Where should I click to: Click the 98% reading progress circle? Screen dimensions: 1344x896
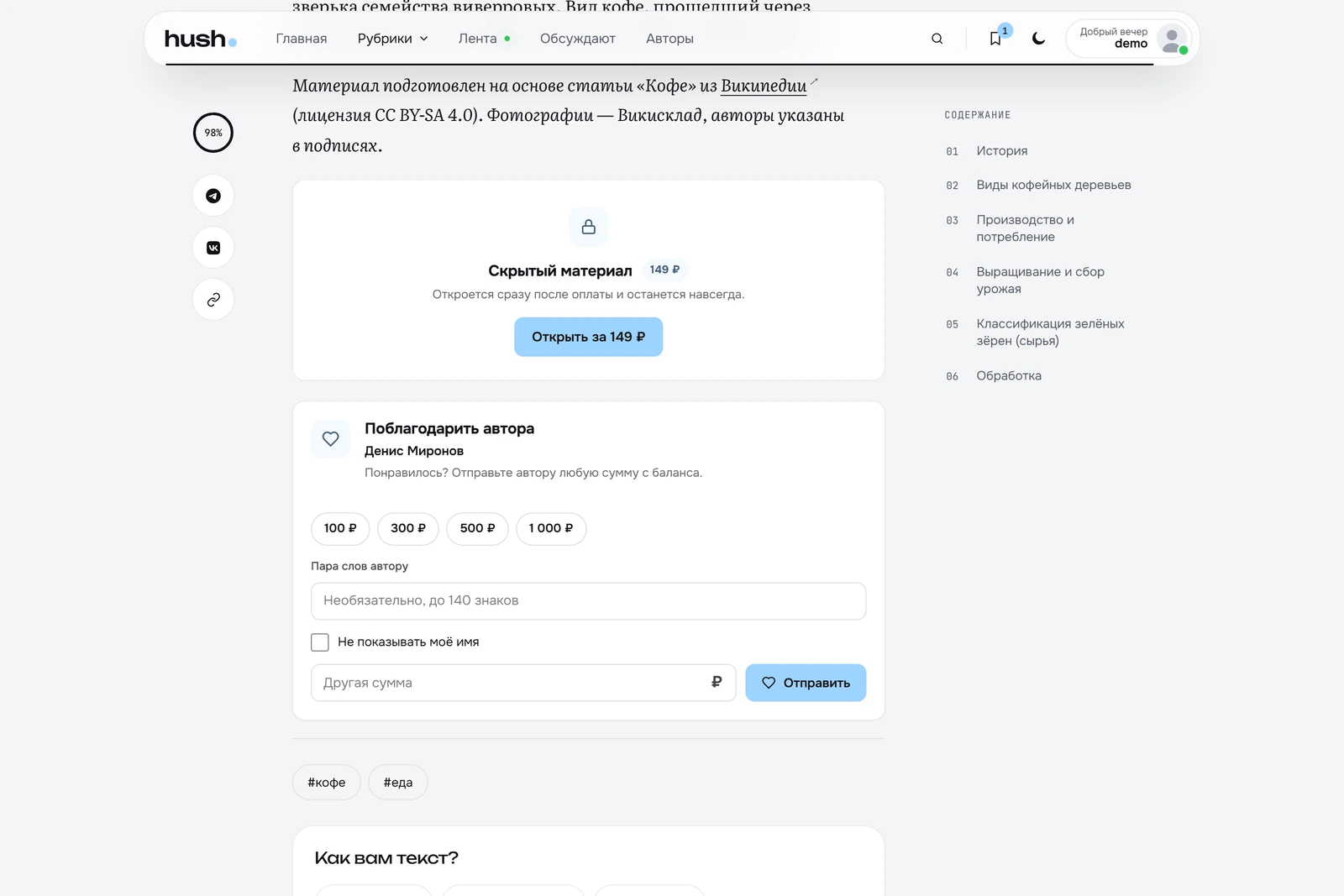click(x=213, y=133)
